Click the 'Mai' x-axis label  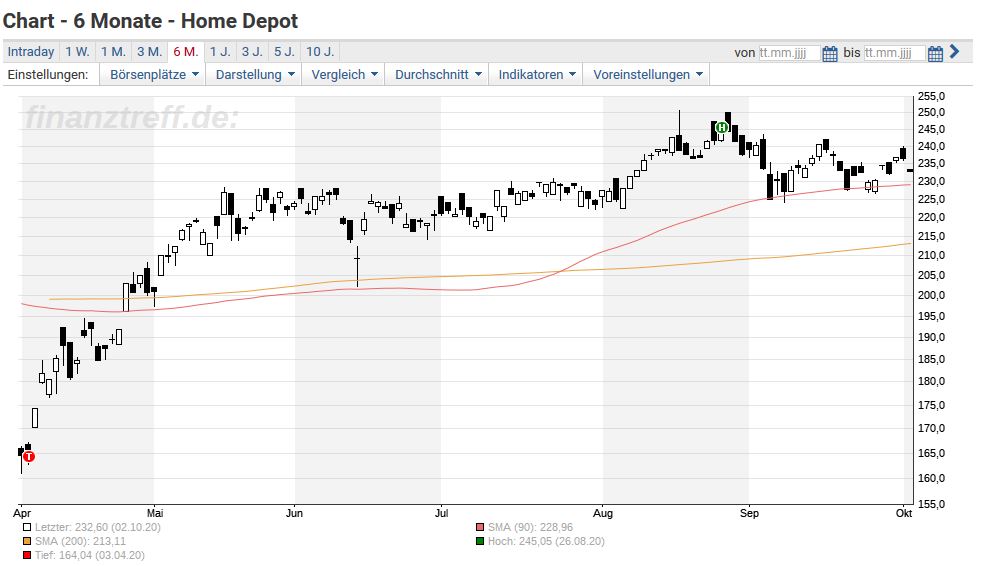[x=154, y=513]
